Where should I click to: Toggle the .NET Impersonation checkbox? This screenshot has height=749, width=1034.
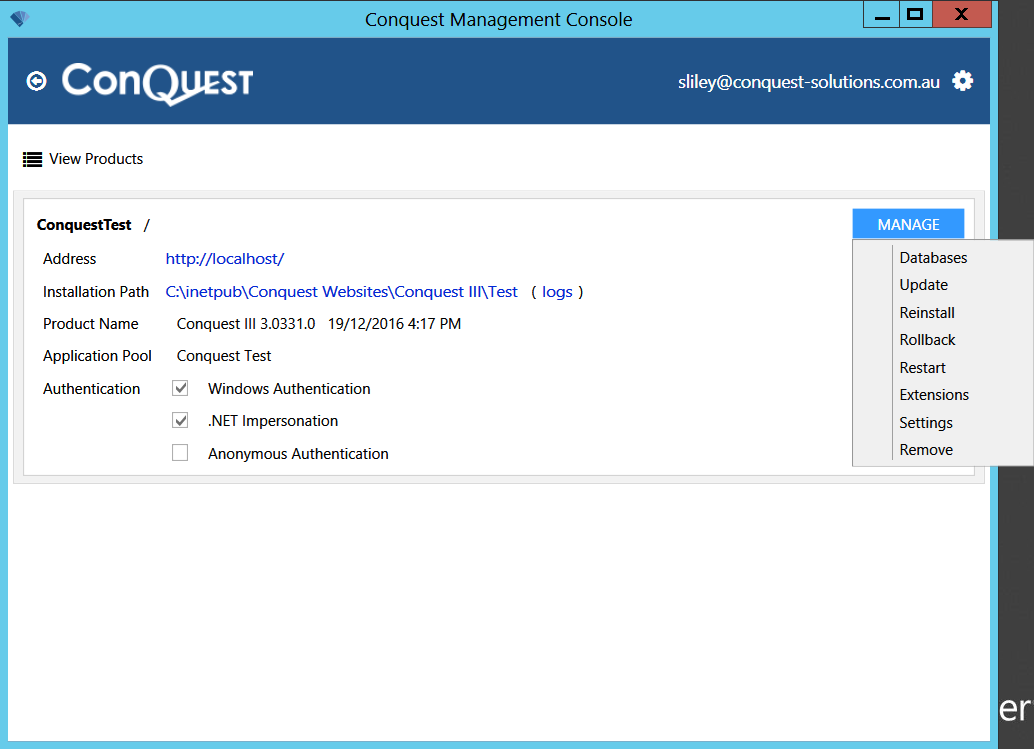click(180, 420)
